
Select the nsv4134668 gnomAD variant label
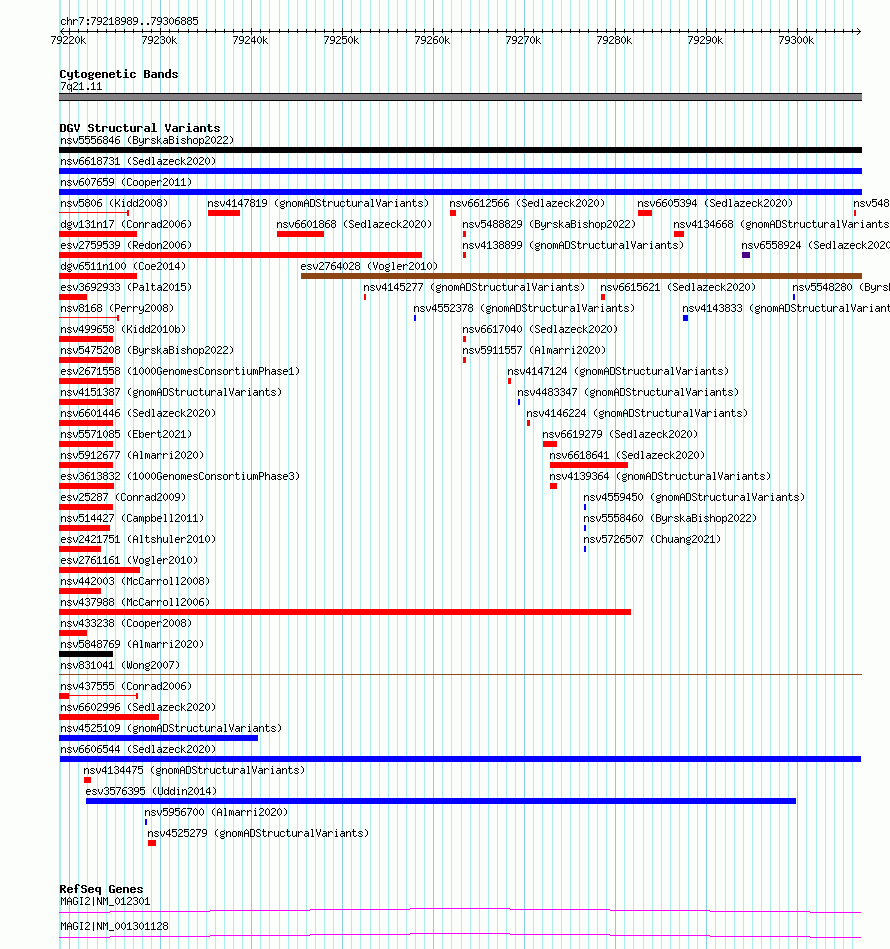point(781,225)
